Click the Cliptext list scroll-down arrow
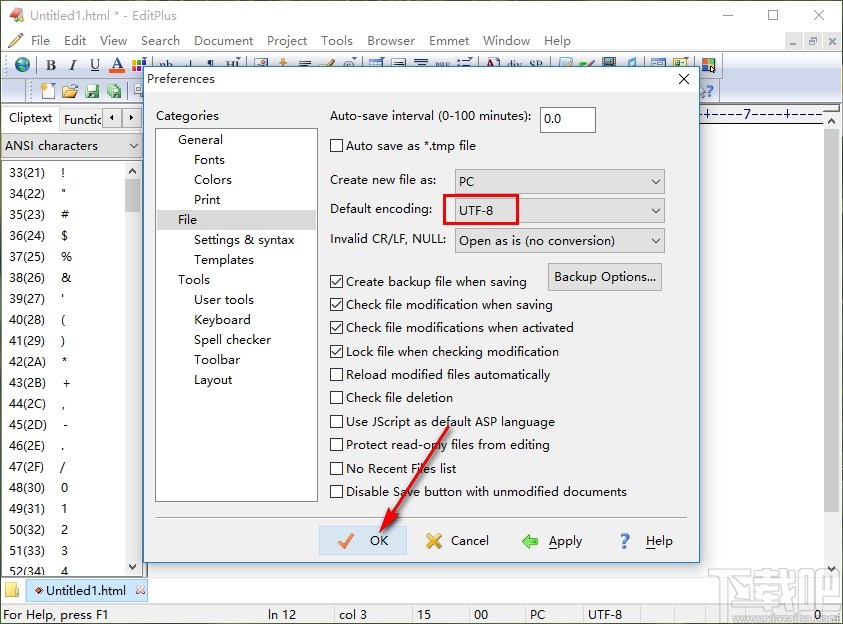The width and height of the screenshot is (843, 624). tap(133, 566)
